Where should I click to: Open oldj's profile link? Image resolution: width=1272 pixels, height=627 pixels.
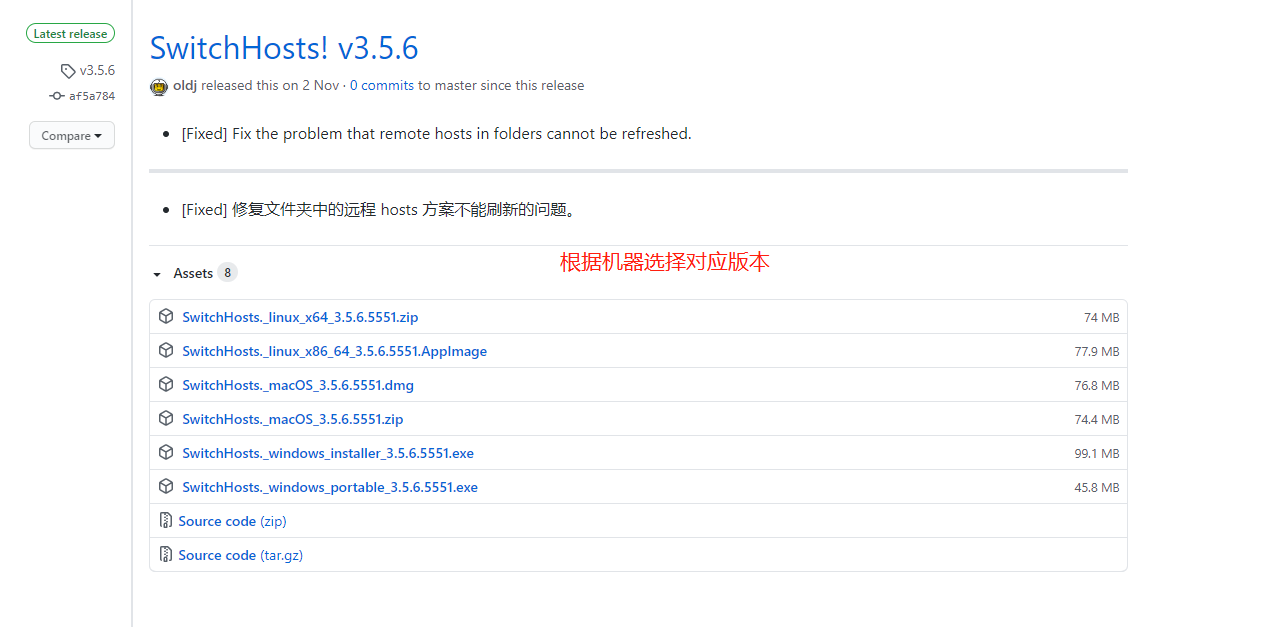click(185, 86)
